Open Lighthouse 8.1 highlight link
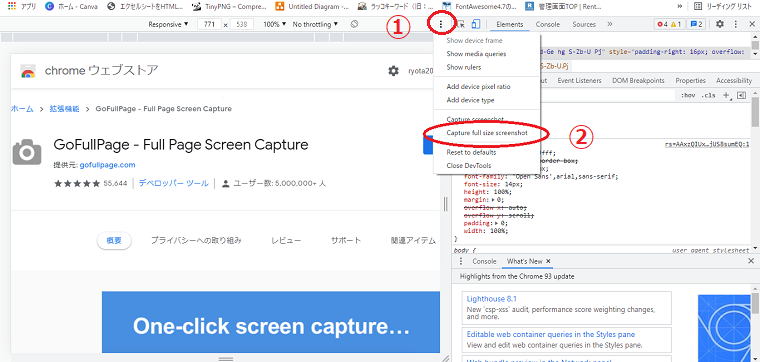Image resolution: width=760 pixels, height=362 pixels. point(491,299)
